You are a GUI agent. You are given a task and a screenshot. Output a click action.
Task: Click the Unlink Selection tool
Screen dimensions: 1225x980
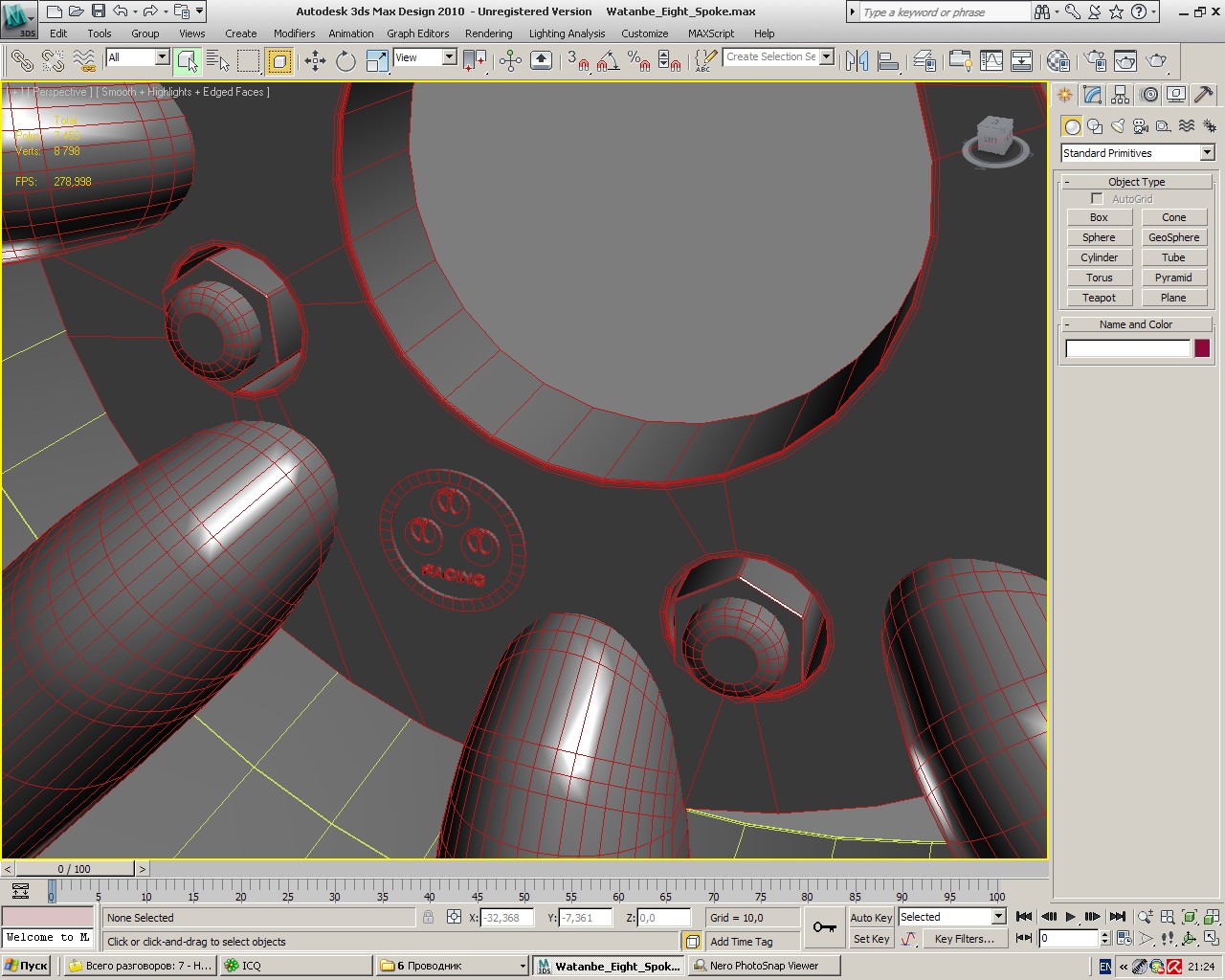tap(53, 61)
